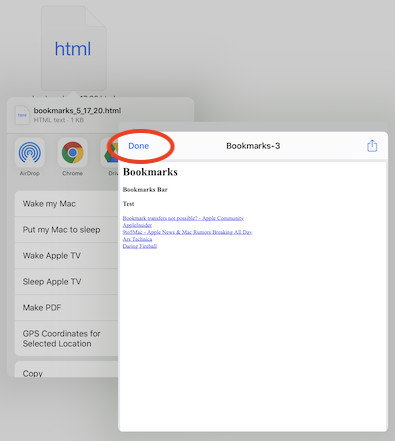
Task: Run the Wake Apple TV action
Action: click(67, 256)
